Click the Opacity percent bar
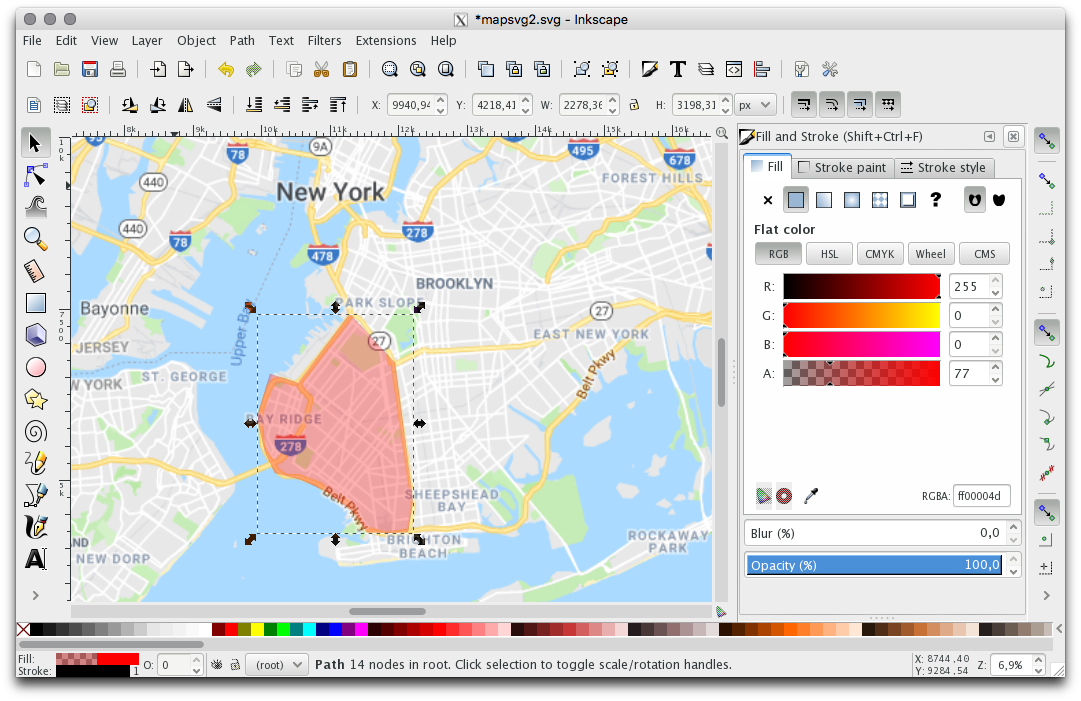Screen dimensions: 1081x701 click(x=874, y=565)
